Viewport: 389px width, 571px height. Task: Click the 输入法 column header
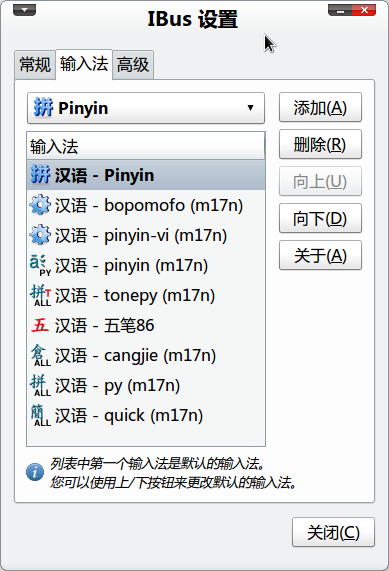146,146
